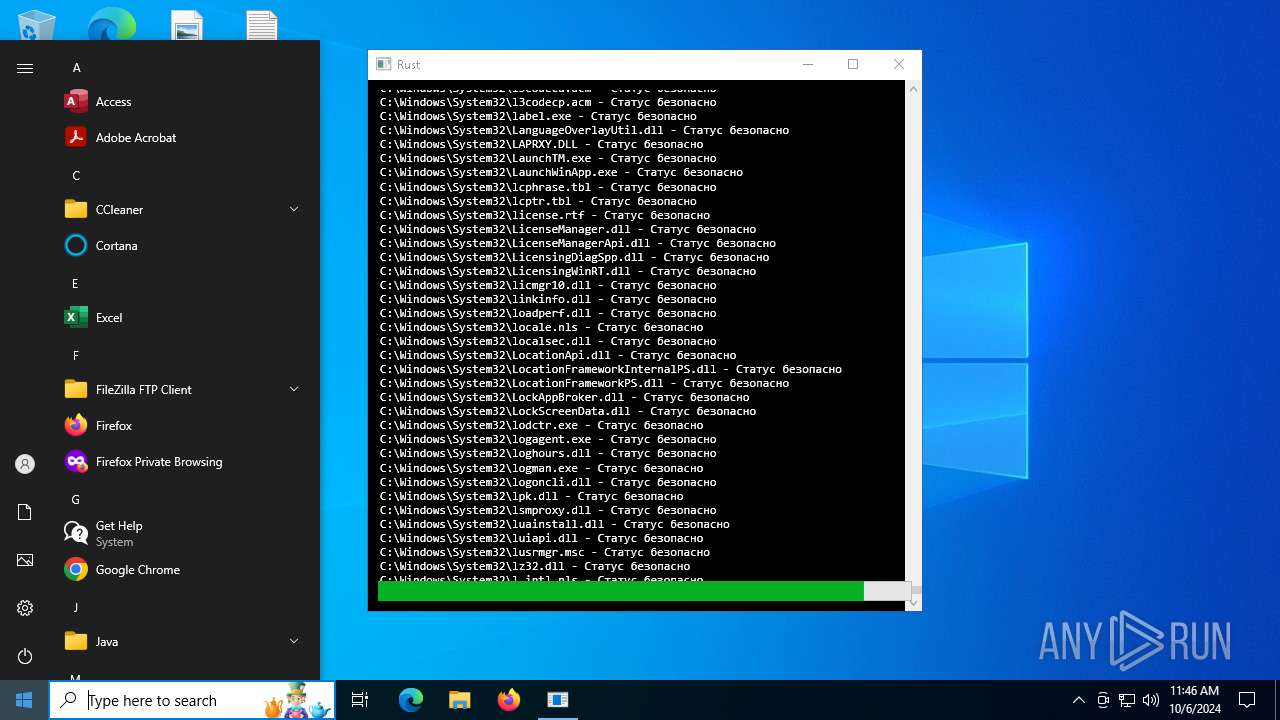Jump to letter G section header
The width and height of the screenshot is (1280, 720).
[x=76, y=500]
